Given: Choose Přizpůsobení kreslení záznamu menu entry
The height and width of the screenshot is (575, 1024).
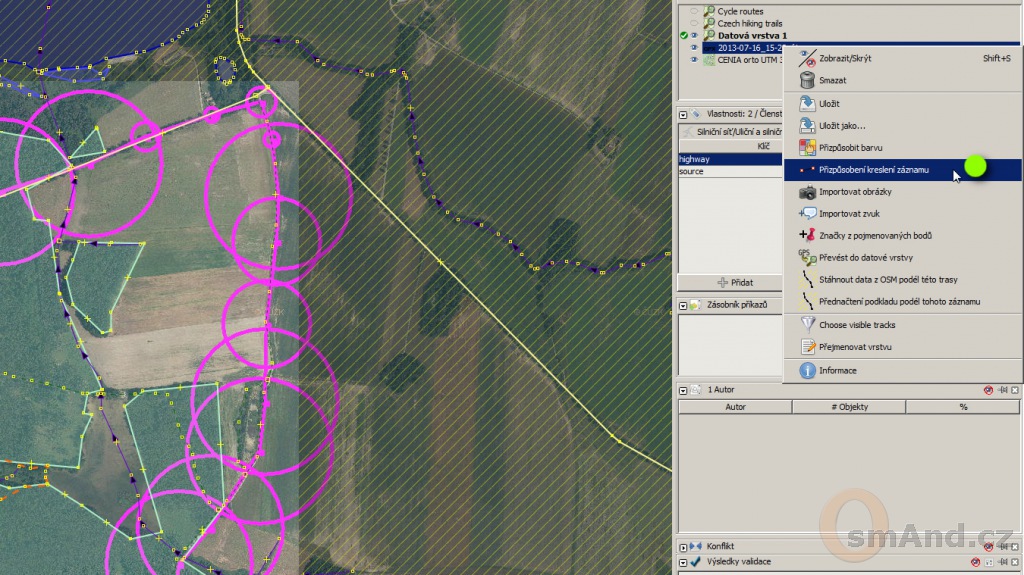Looking at the screenshot, I should tap(903, 170).
